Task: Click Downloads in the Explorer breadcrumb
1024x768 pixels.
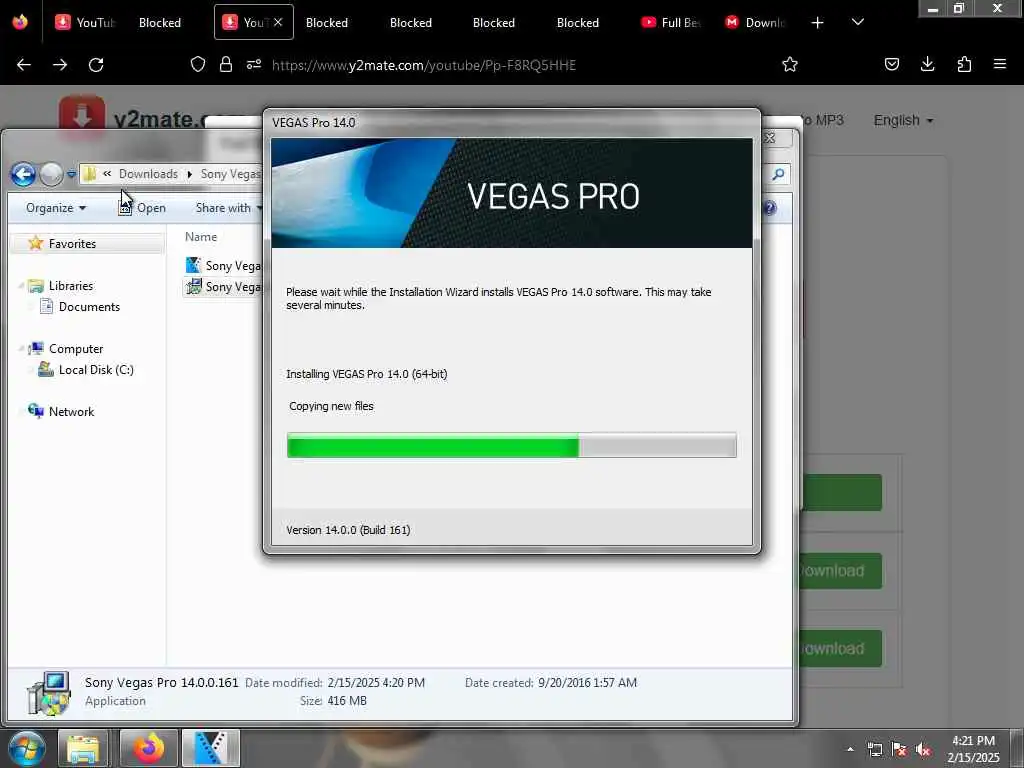Action: click(x=148, y=174)
